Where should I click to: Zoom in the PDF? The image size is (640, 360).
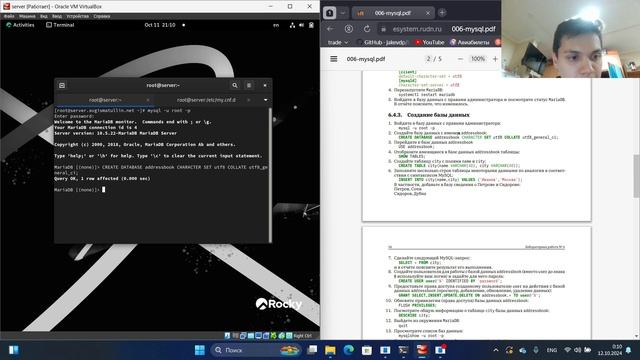495,59
